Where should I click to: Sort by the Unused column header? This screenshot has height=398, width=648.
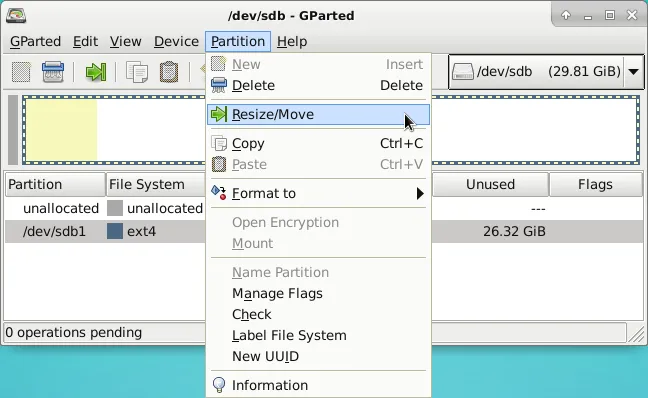[490, 184]
